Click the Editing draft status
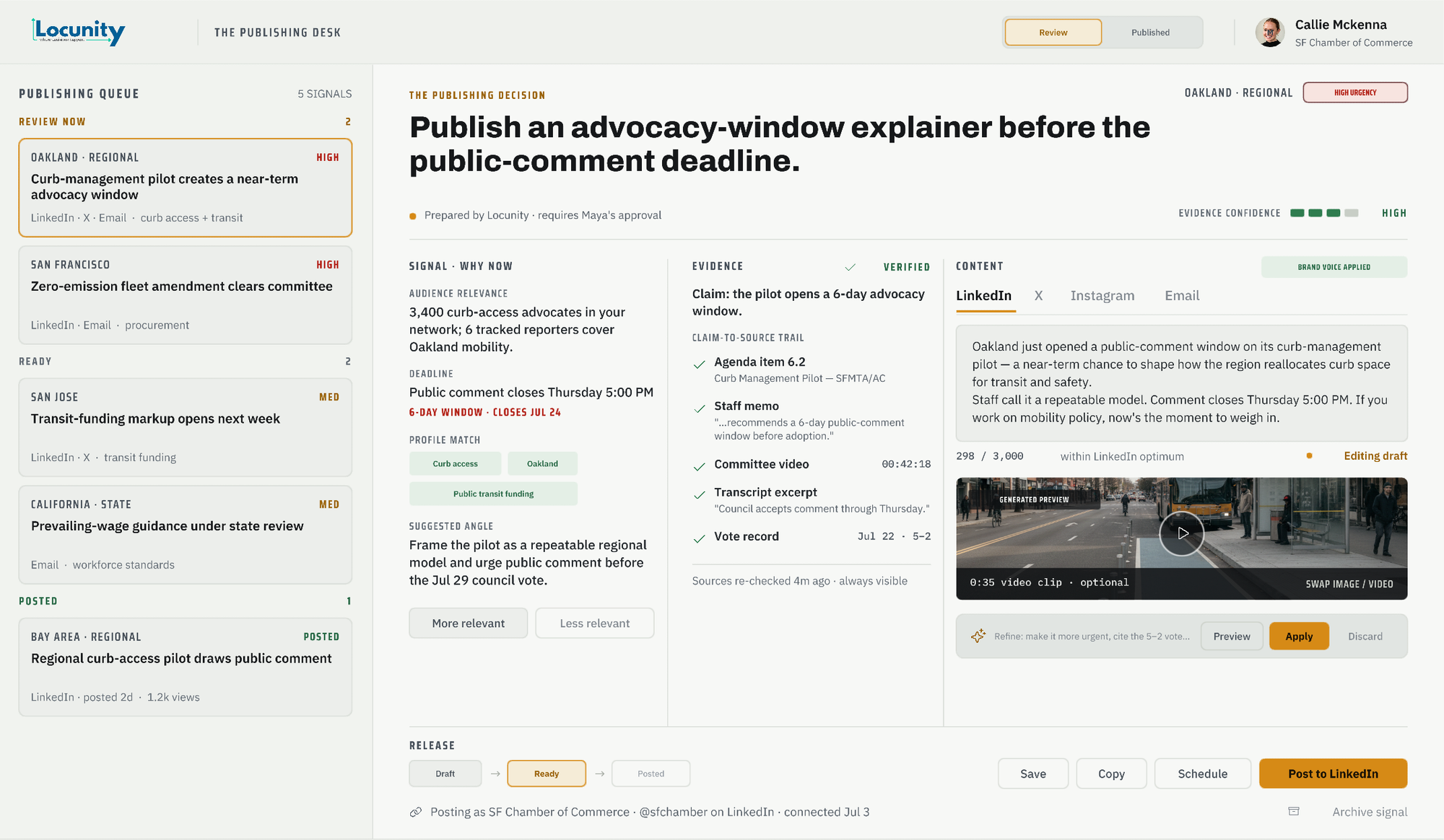Screen dimensions: 1444x840 1375,456
